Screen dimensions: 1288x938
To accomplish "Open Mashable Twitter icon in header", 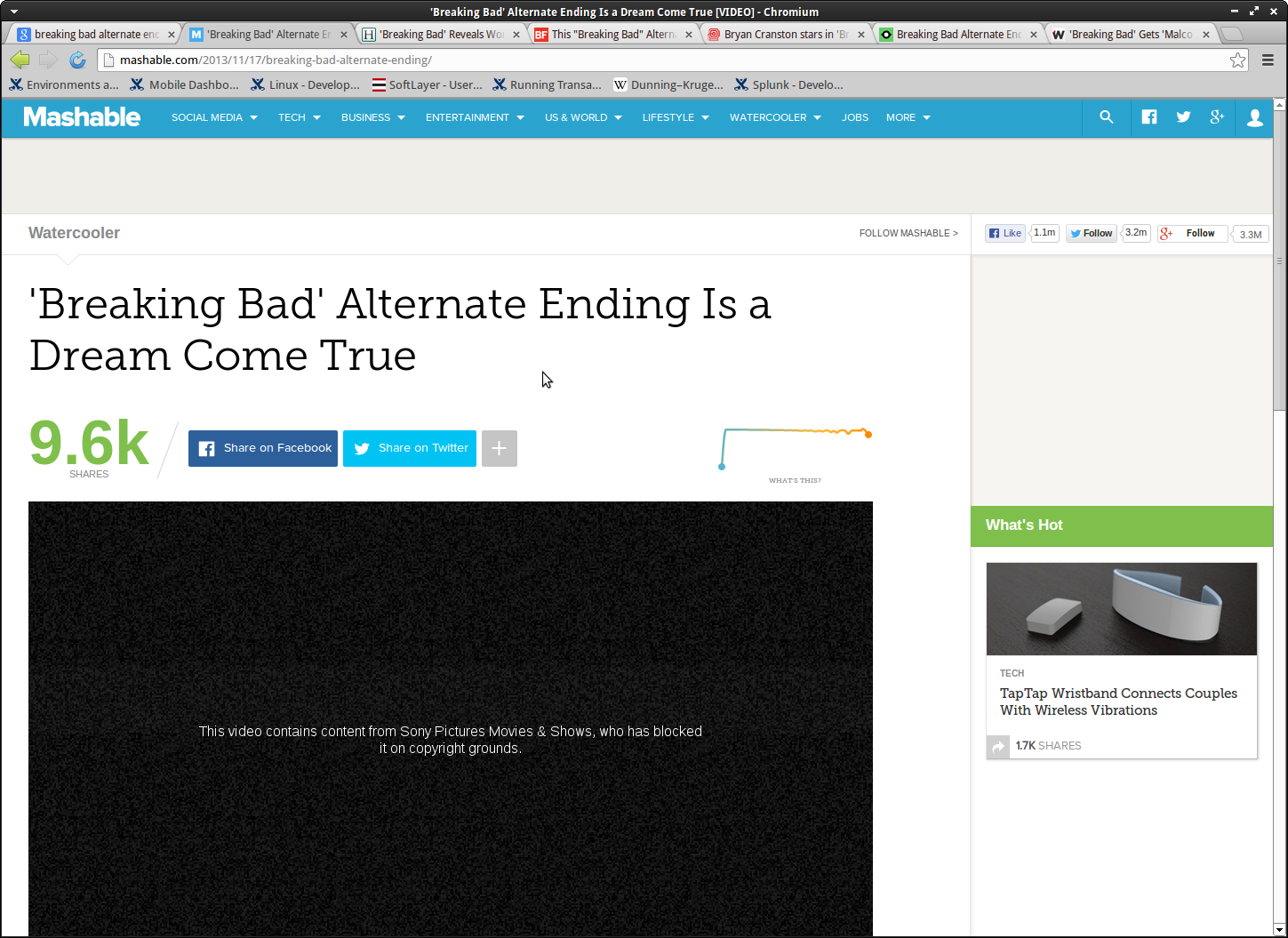I will (1183, 117).
